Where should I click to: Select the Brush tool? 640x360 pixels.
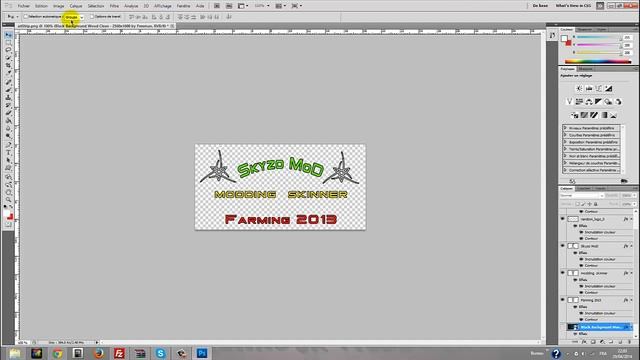tap(8, 90)
